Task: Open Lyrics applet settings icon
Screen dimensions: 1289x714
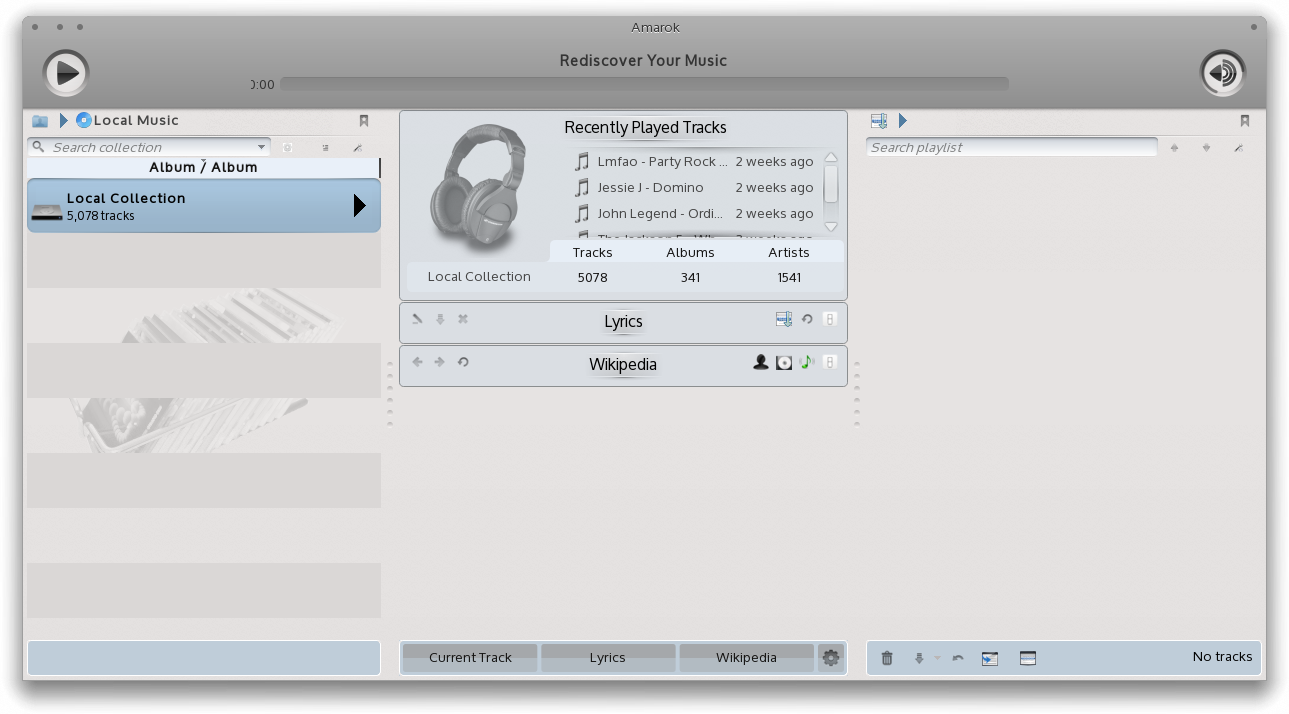Action: point(829,319)
